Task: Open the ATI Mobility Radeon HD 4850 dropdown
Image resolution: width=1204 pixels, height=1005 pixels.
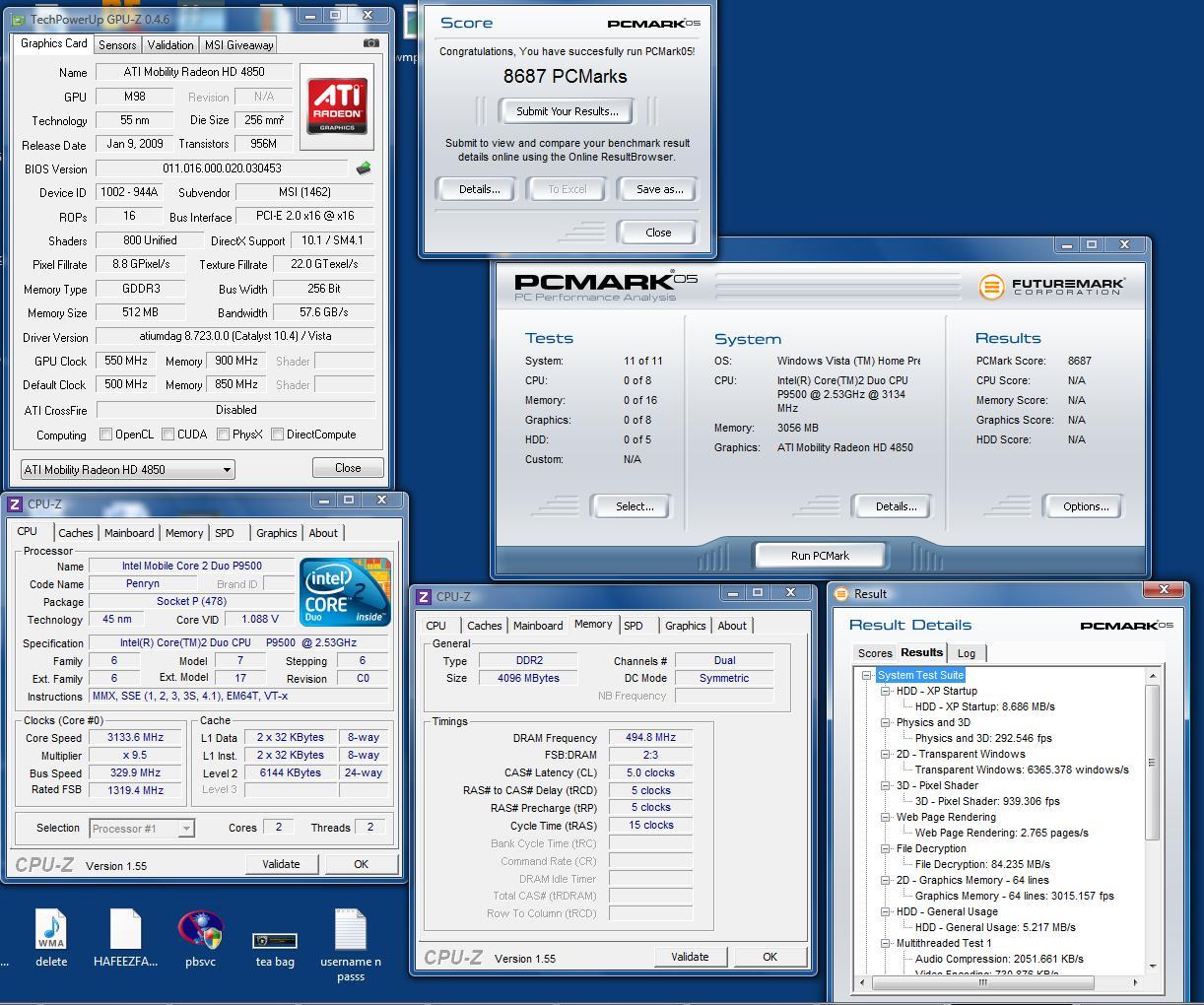Action: (x=127, y=469)
